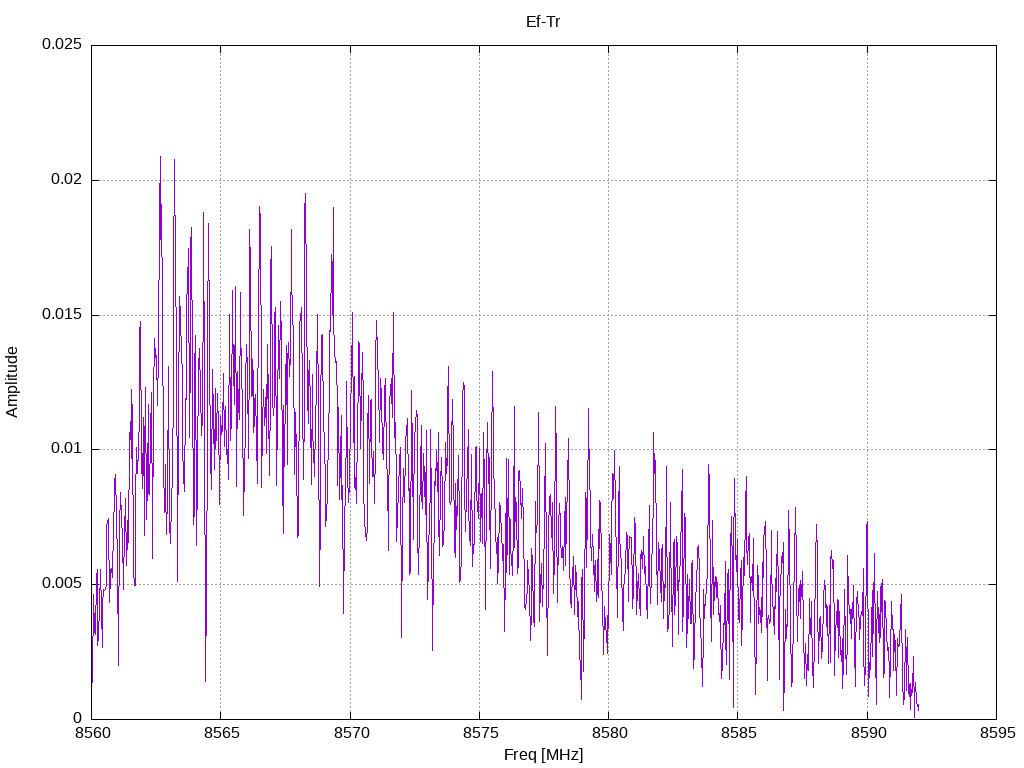Click the plot title 'Ef-Tr'
The width and height of the screenshot is (1024, 768).
pos(543,22)
